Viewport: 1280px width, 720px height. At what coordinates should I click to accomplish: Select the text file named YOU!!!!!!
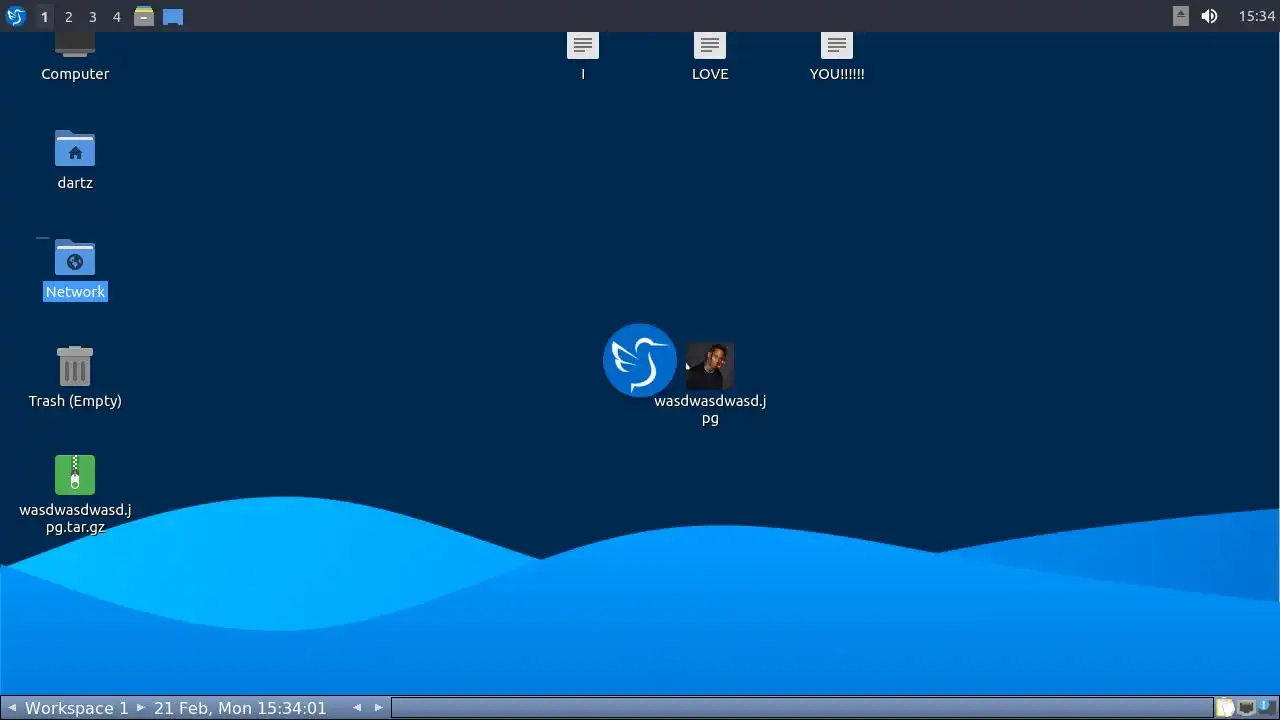pos(837,45)
